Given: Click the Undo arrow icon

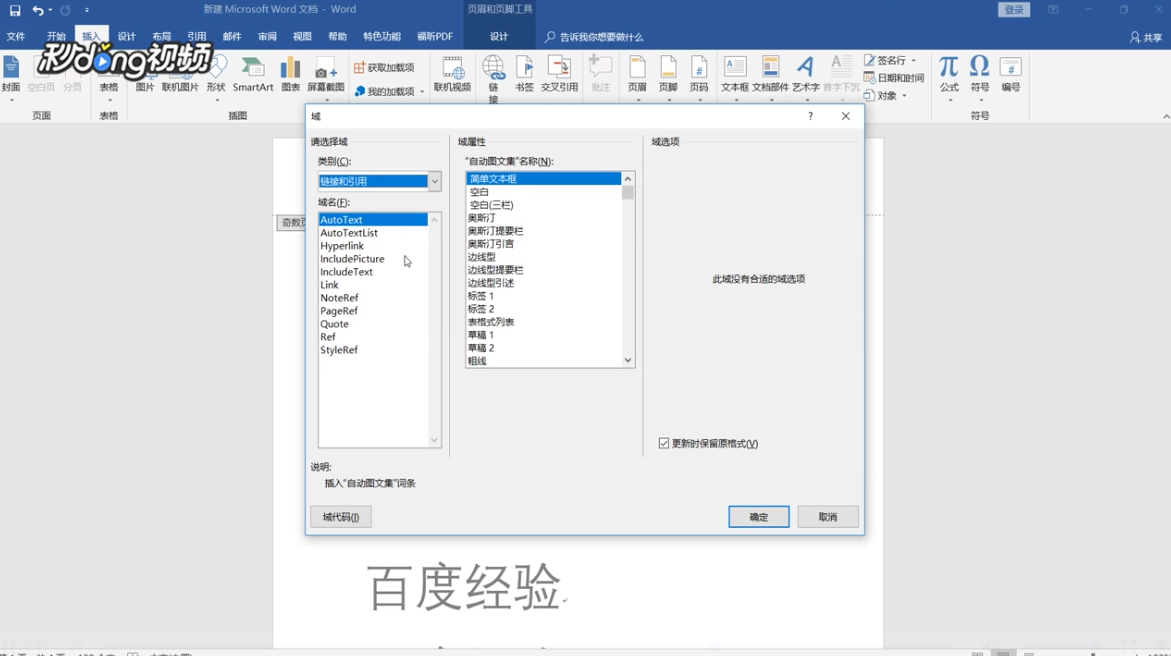Looking at the screenshot, I should (x=37, y=10).
